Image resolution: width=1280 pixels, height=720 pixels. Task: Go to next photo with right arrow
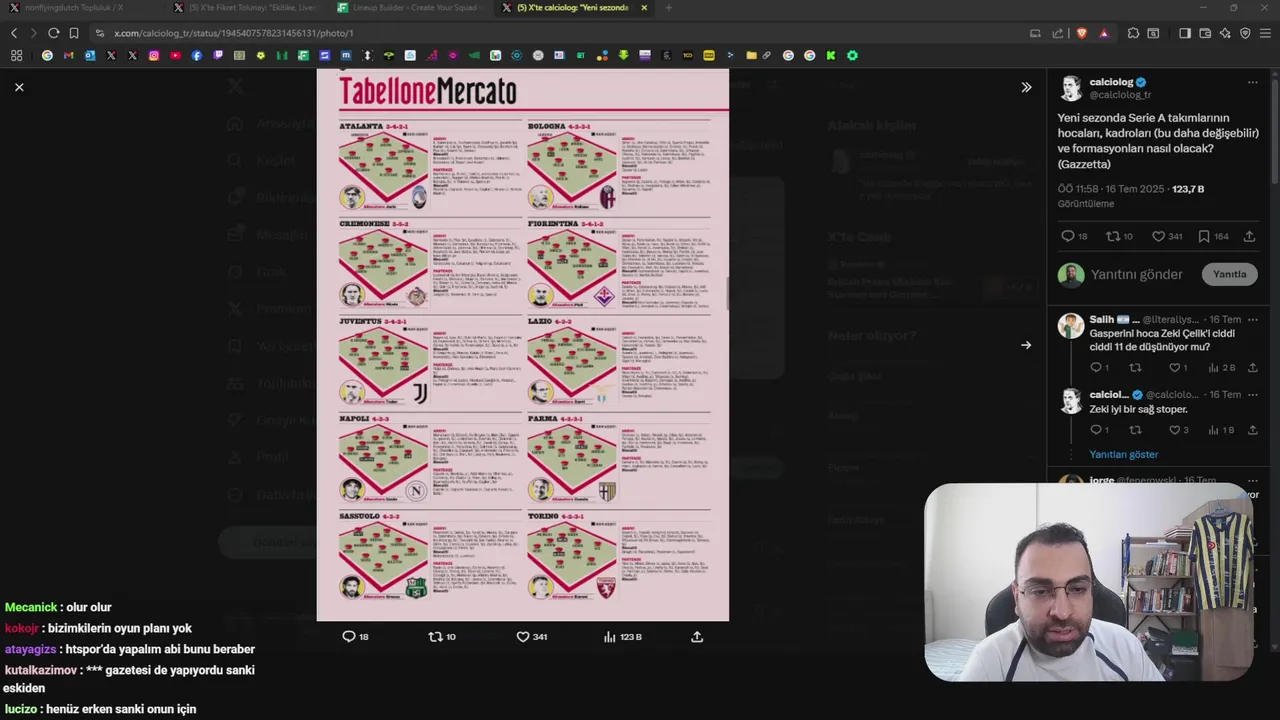pos(1026,345)
